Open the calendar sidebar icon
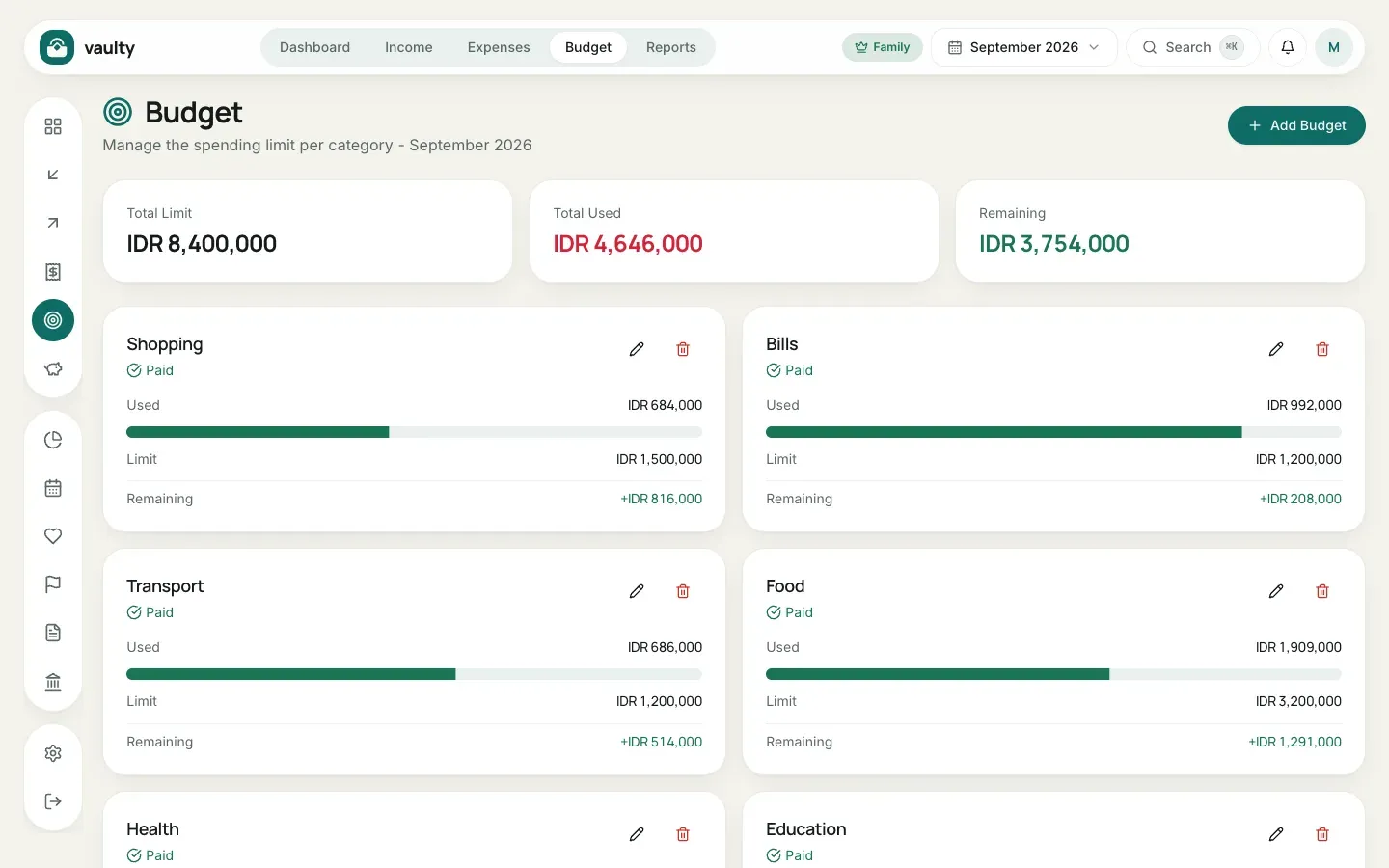Screen dimensions: 1389x868 (x=53, y=488)
